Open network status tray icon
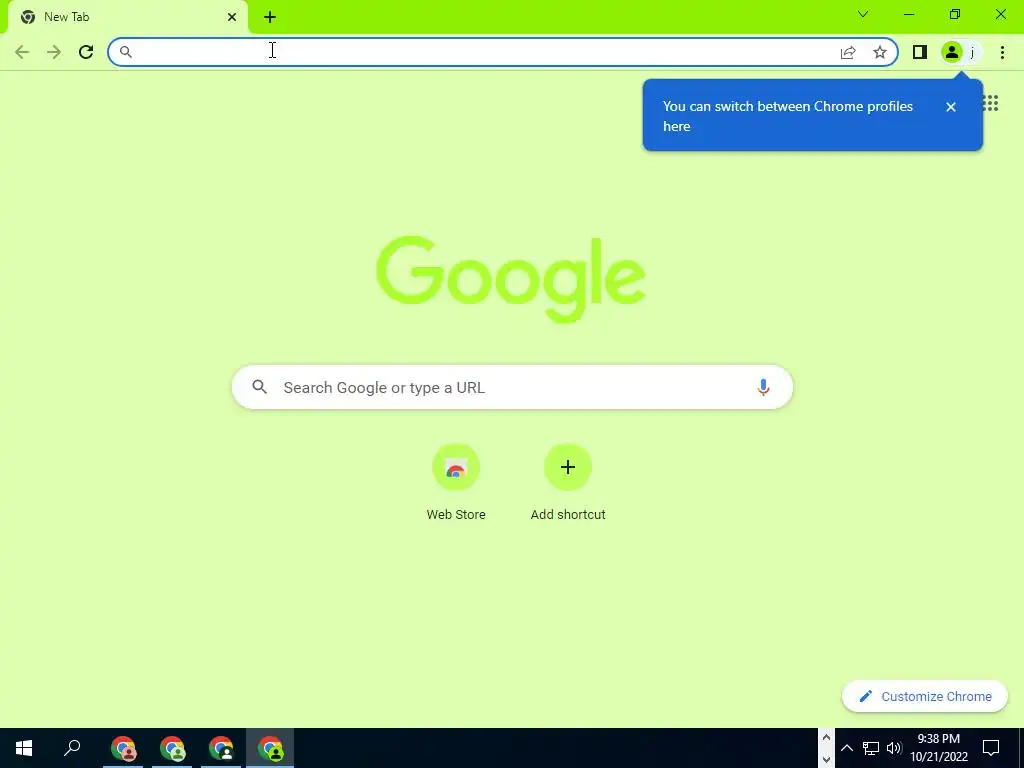1024x768 pixels. 871,748
